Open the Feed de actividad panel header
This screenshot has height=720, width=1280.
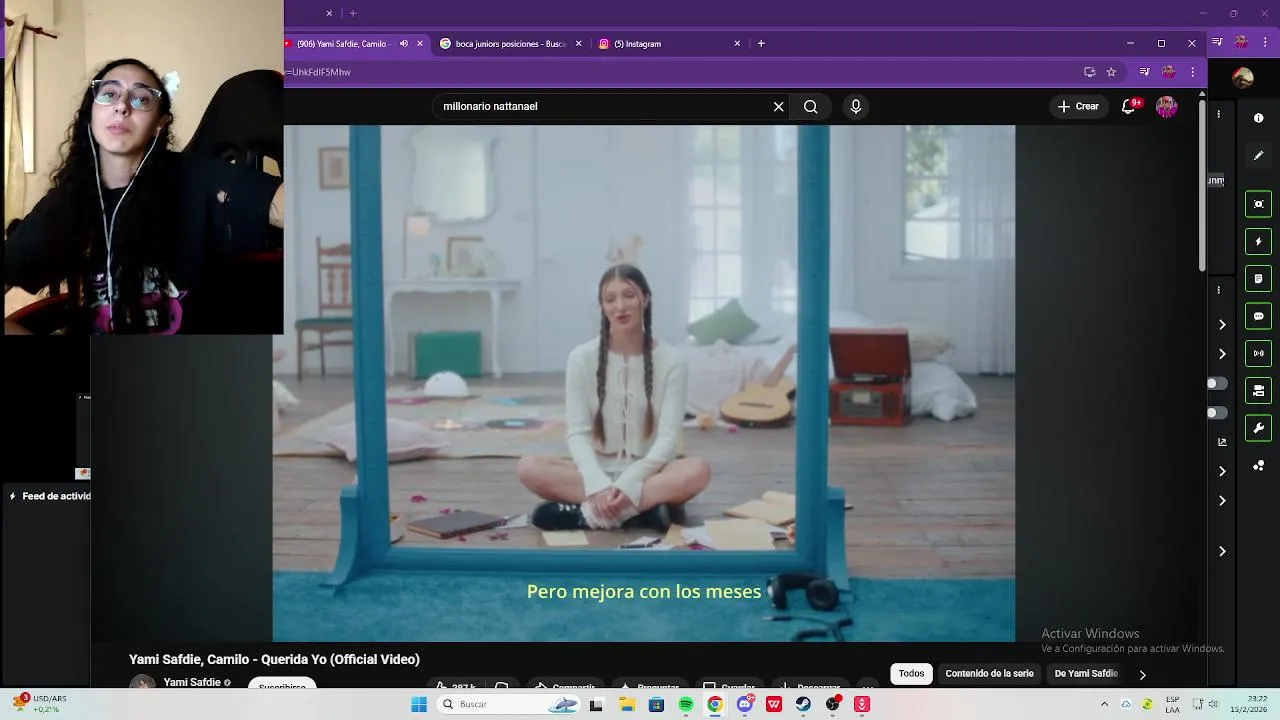51,496
